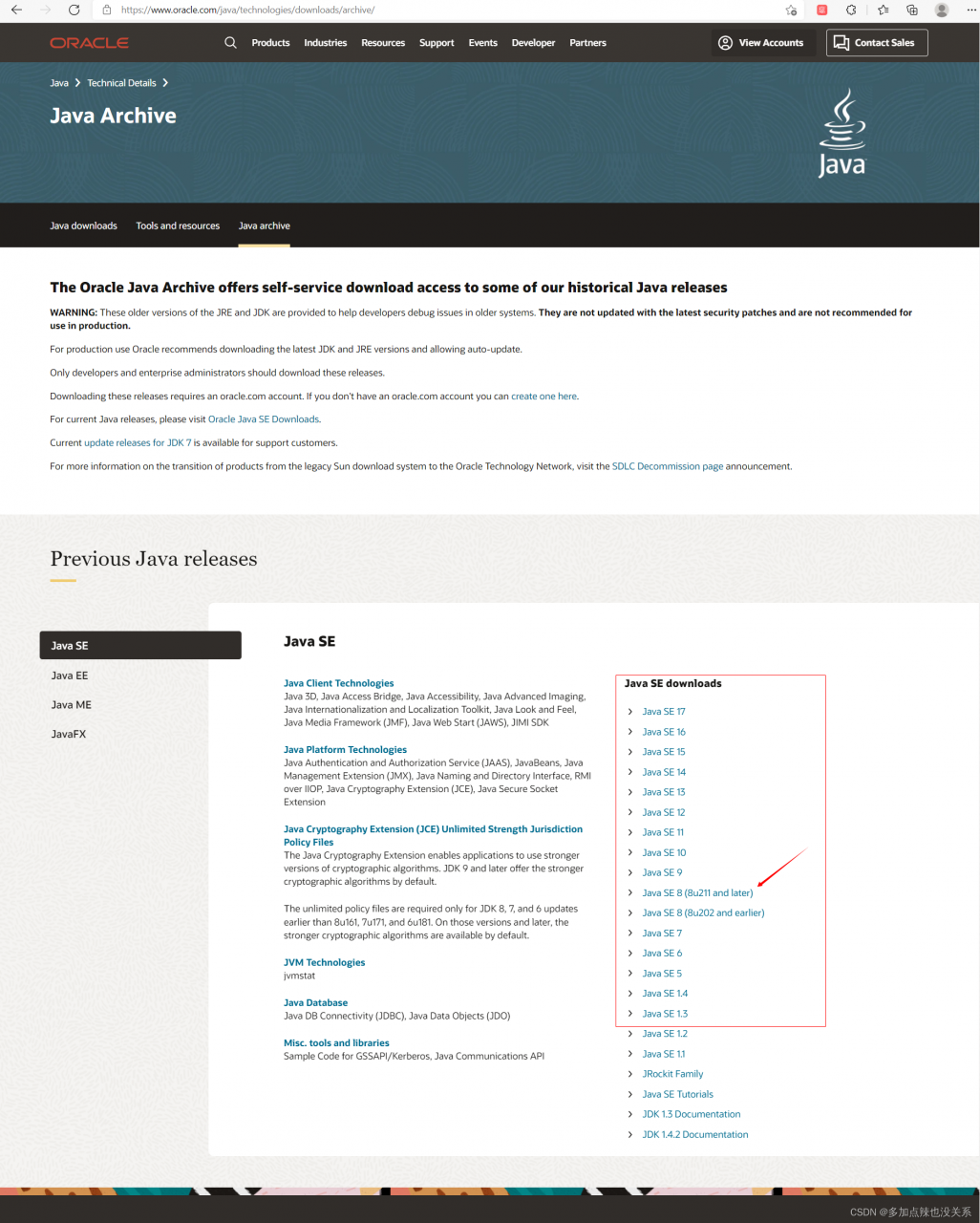Select JavaFX in the left sidebar

[69, 735]
